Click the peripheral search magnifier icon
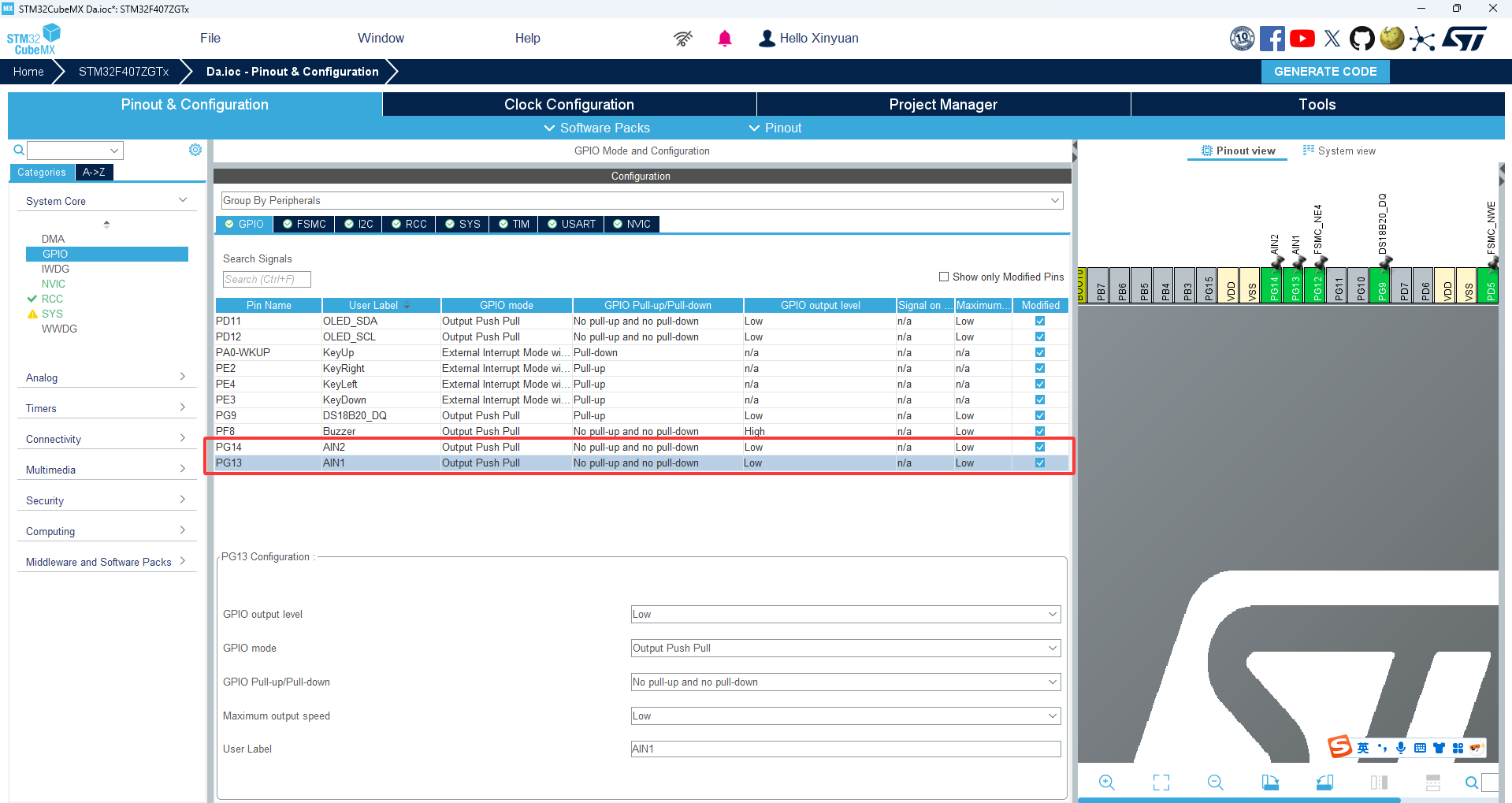 [x=19, y=150]
